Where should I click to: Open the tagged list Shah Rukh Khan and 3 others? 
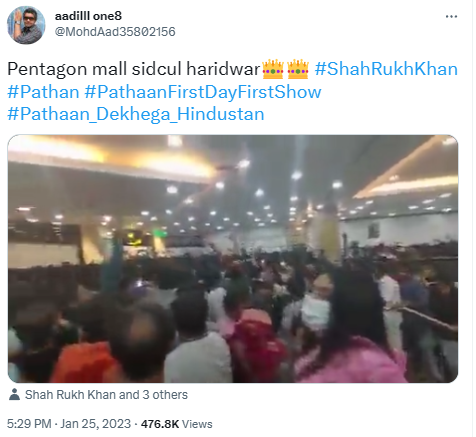coord(106,395)
